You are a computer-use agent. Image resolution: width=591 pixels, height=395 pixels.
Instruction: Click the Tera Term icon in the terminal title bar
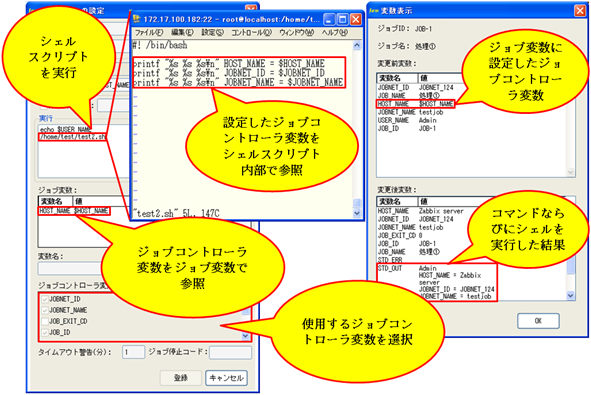click(x=136, y=19)
